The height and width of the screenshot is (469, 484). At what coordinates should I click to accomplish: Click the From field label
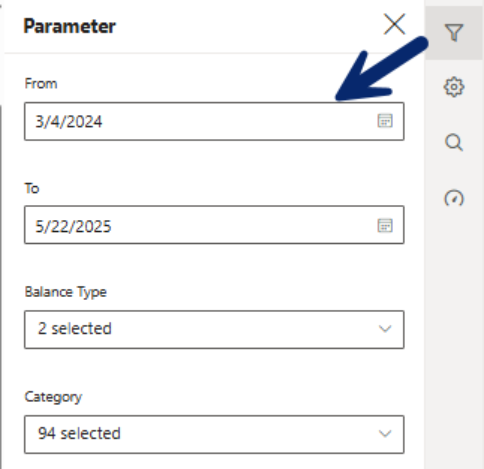pyautogui.click(x=41, y=83)
